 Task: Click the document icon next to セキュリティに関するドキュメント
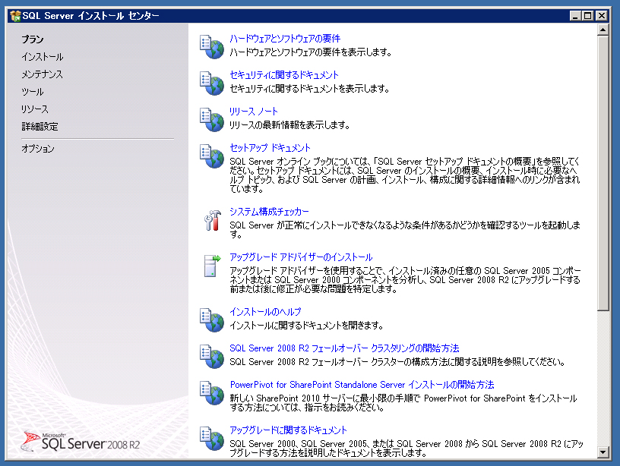tap(212, 83)
